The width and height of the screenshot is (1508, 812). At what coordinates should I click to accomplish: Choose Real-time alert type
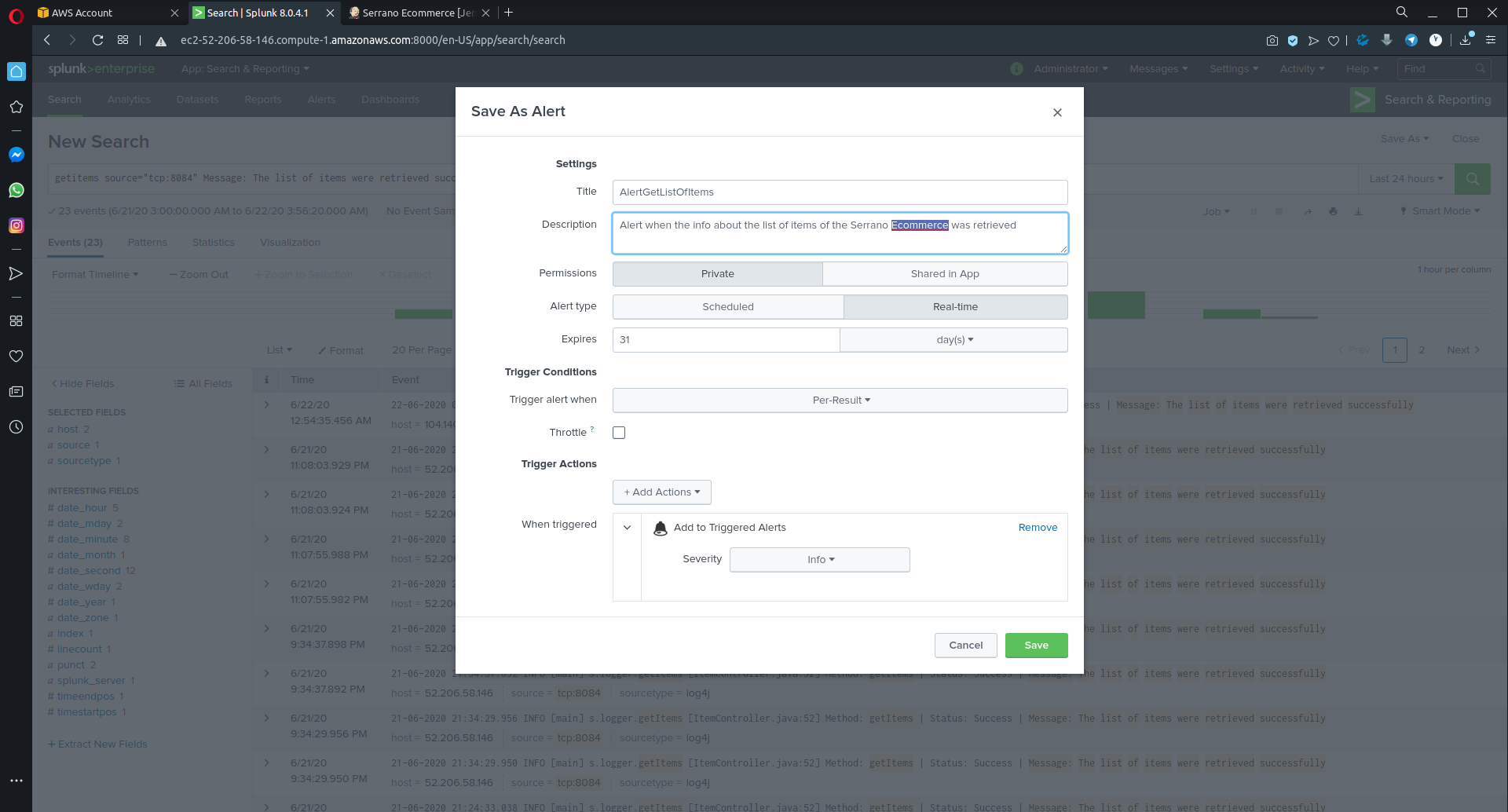click(956, 307)
